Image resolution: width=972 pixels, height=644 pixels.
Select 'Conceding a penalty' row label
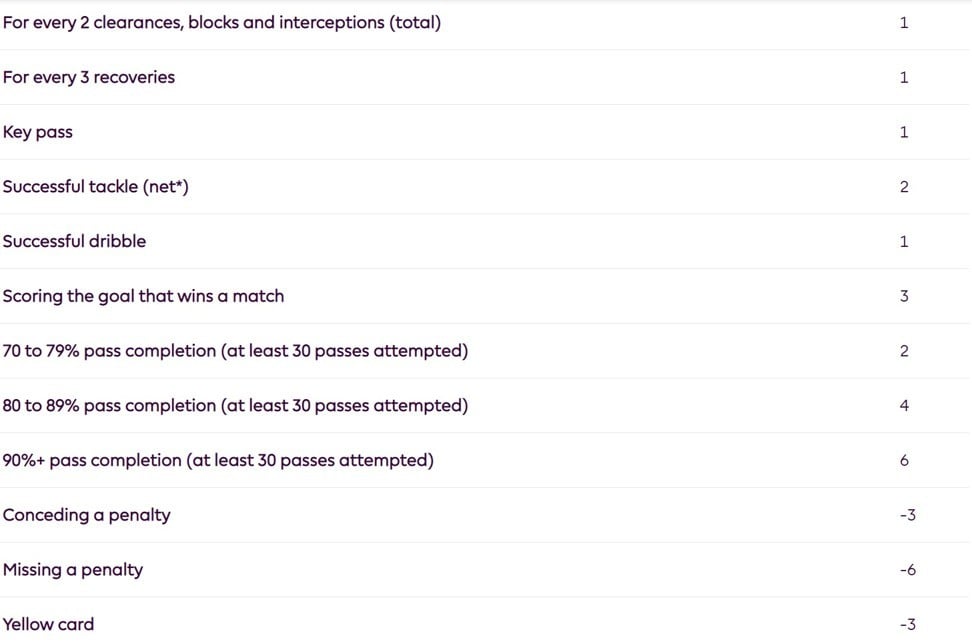(87, 515)
